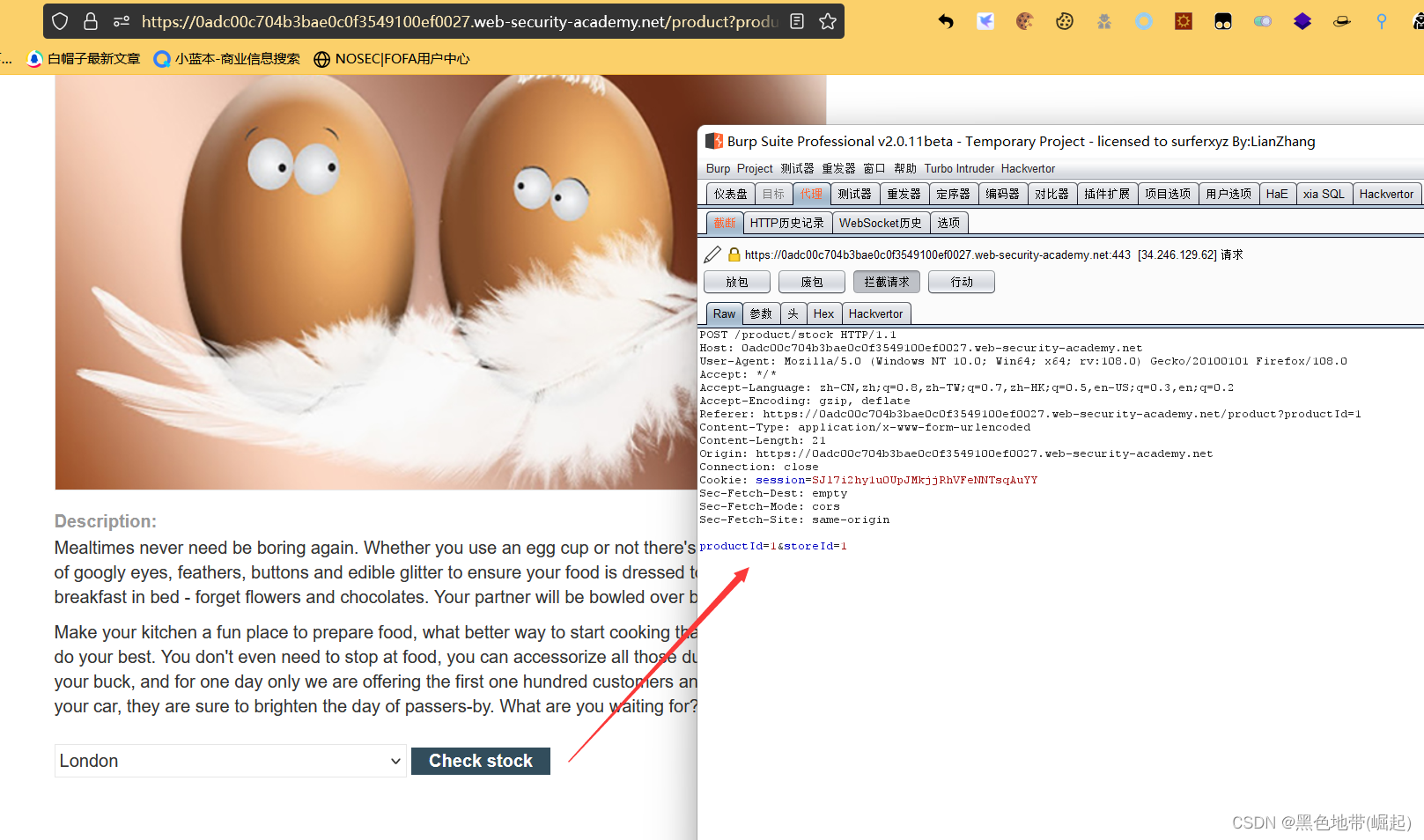Toggle the 拦截请求 intercept button
1424x840 pixels.
(x=887, y=282)
